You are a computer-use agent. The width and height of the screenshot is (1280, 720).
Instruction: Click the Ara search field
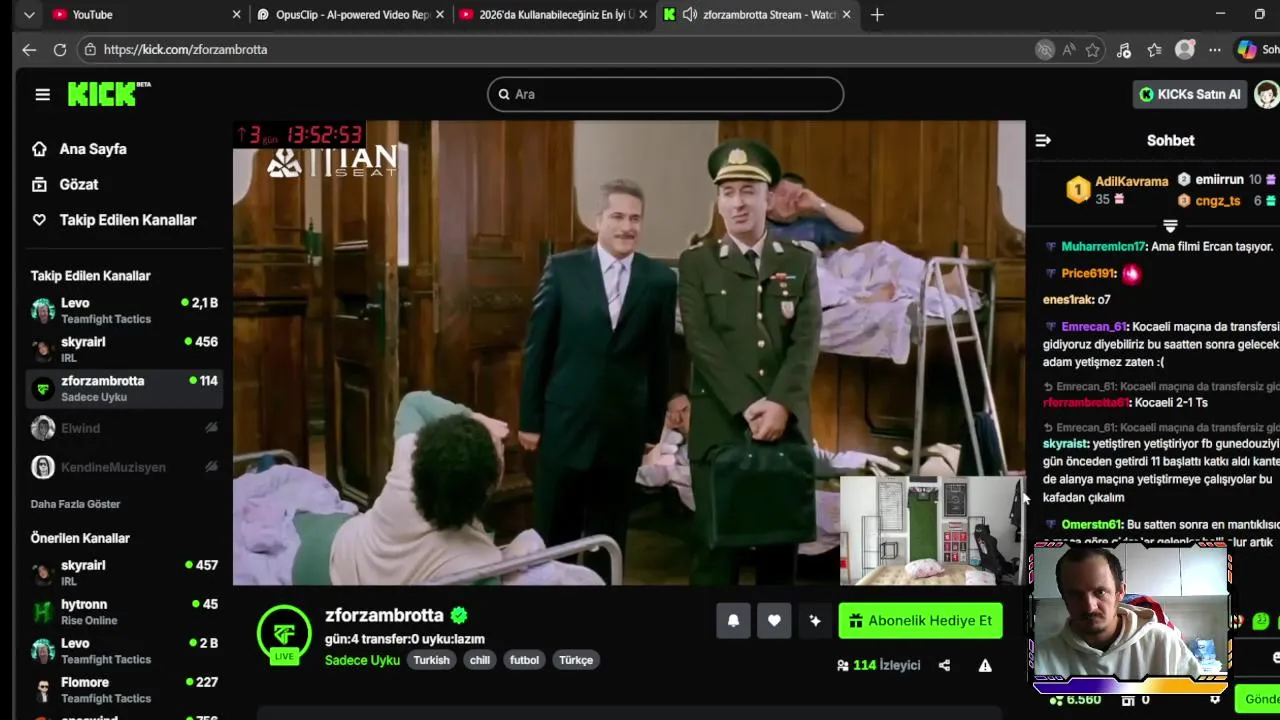pyautogui.click(x=665, y=94)
